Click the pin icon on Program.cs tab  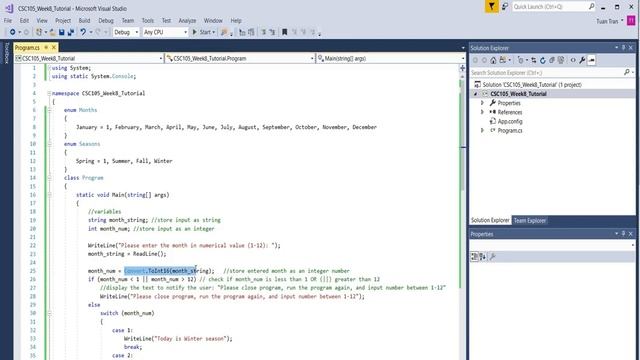[x=46, y=48]
